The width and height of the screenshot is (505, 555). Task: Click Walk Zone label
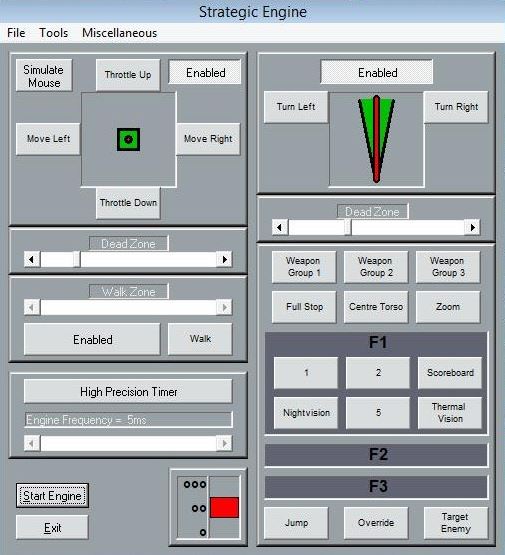click(x=128, y=292)
